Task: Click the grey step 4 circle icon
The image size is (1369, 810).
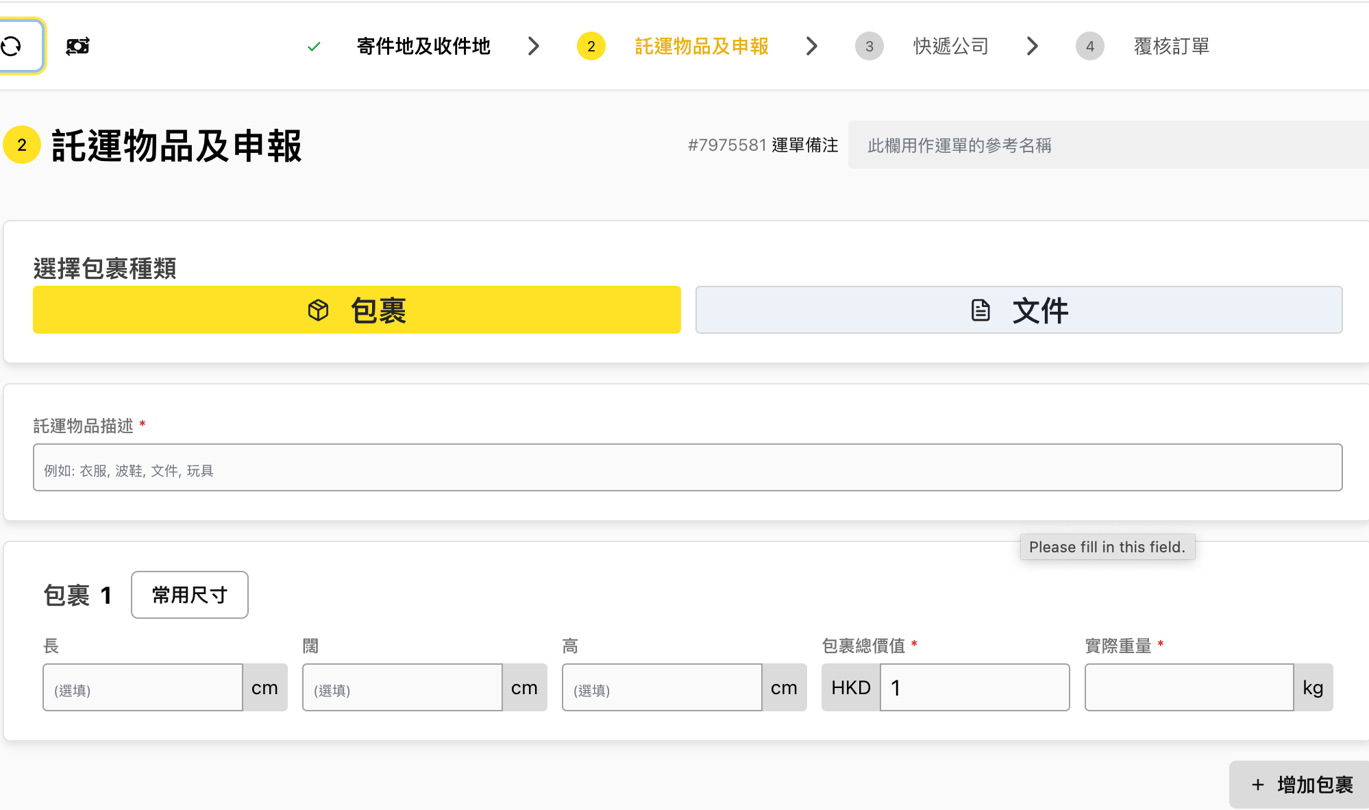Action: [x=1090, y=46]
